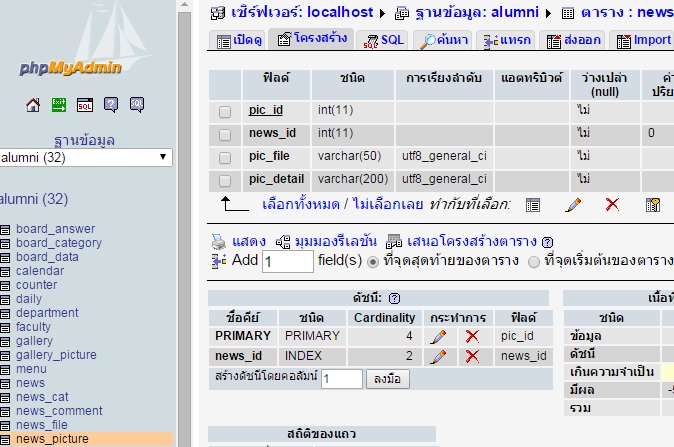Click alumni (32) link in sidebar
Screen dimensions: 674x447
tap(34, 199)
